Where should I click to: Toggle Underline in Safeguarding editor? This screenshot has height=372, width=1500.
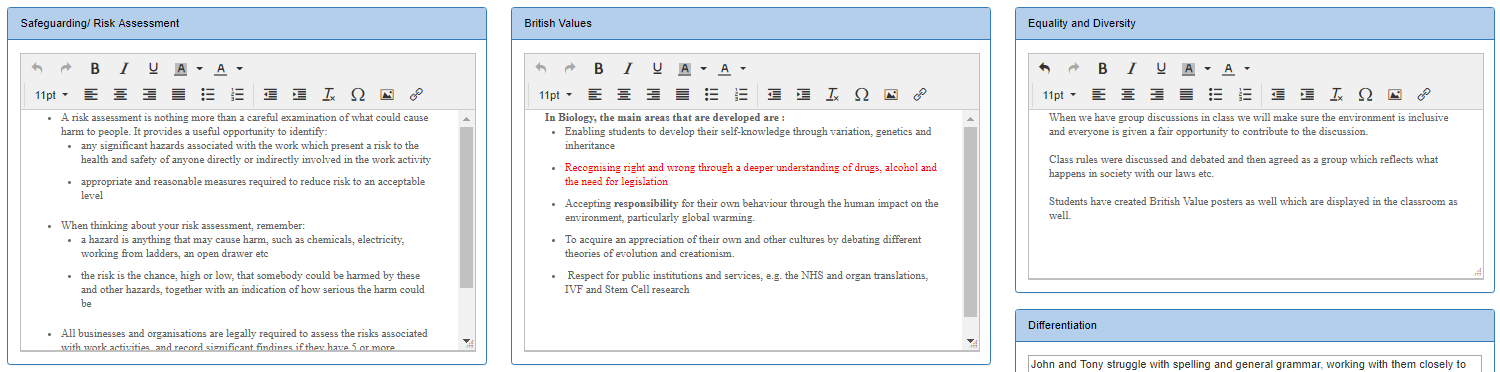click(153, 69)
